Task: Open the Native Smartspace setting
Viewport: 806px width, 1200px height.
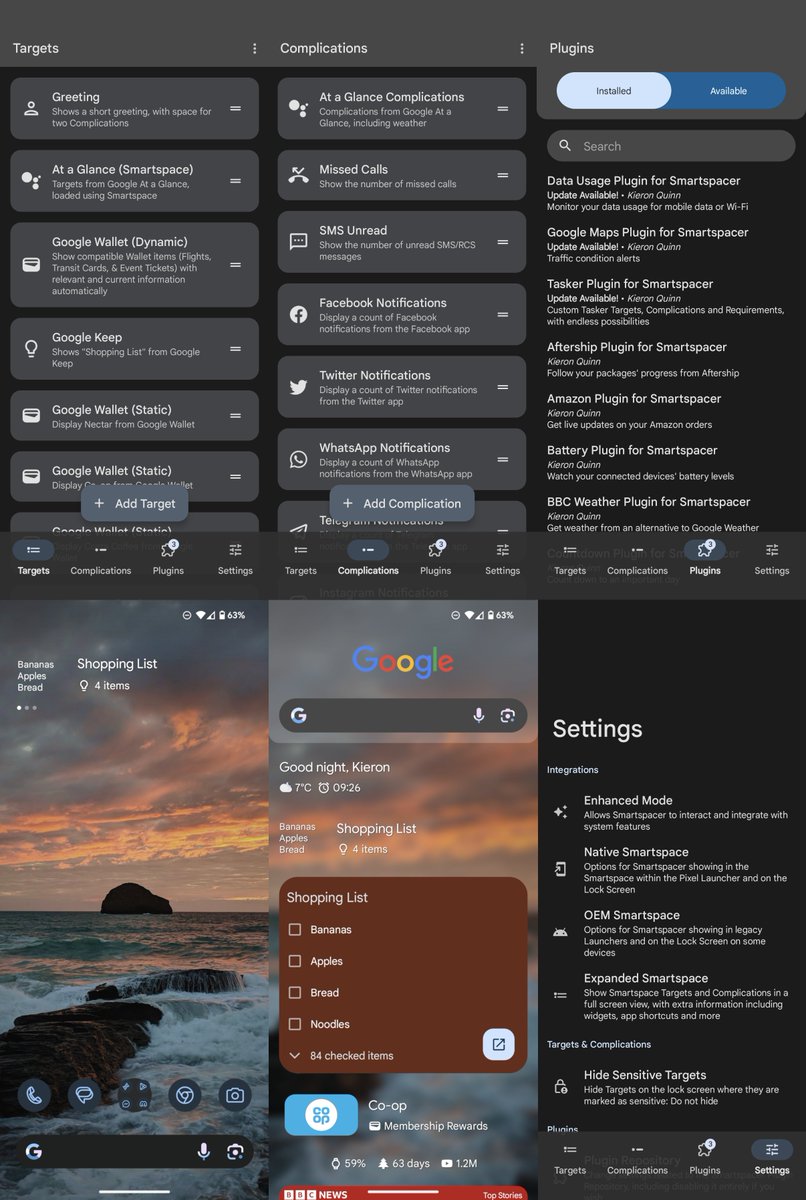Action: tap(672, 870)
